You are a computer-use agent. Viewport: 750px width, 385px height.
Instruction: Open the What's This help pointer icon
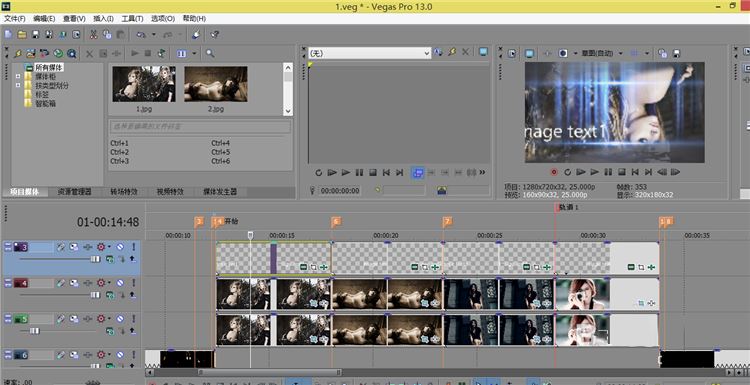[x=215, y=34]
